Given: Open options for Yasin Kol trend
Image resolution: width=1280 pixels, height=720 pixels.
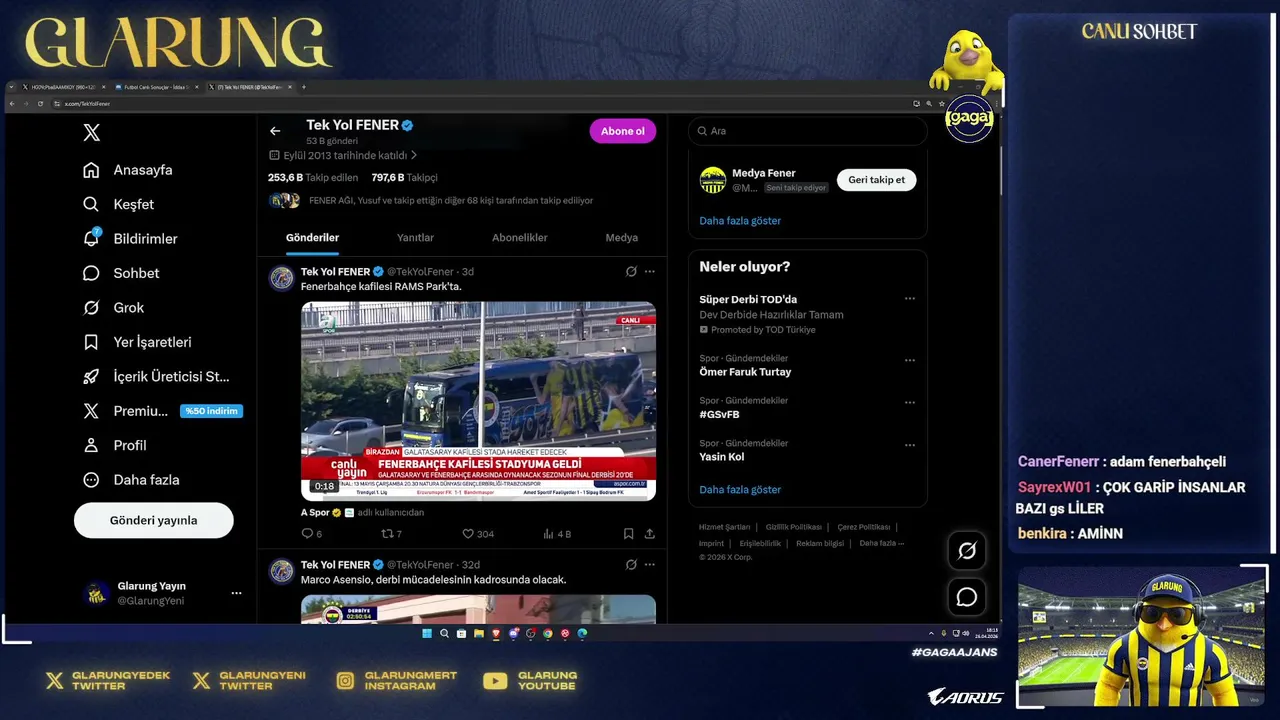Looking at the screenshot, I should click(910, 445).
